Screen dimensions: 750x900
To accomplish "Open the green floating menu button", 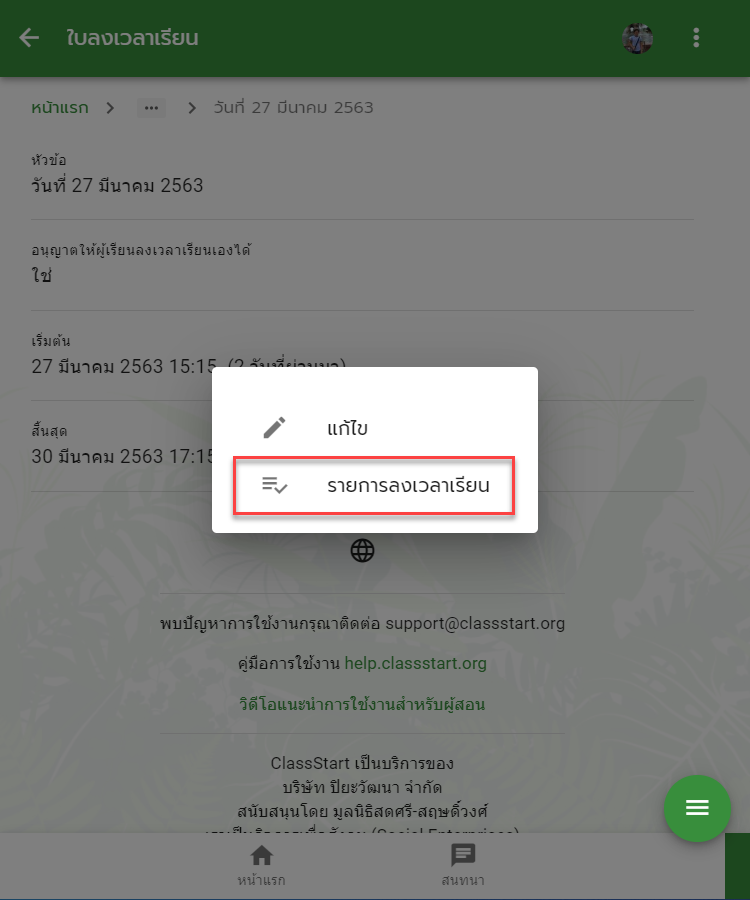I will [697, 808].
